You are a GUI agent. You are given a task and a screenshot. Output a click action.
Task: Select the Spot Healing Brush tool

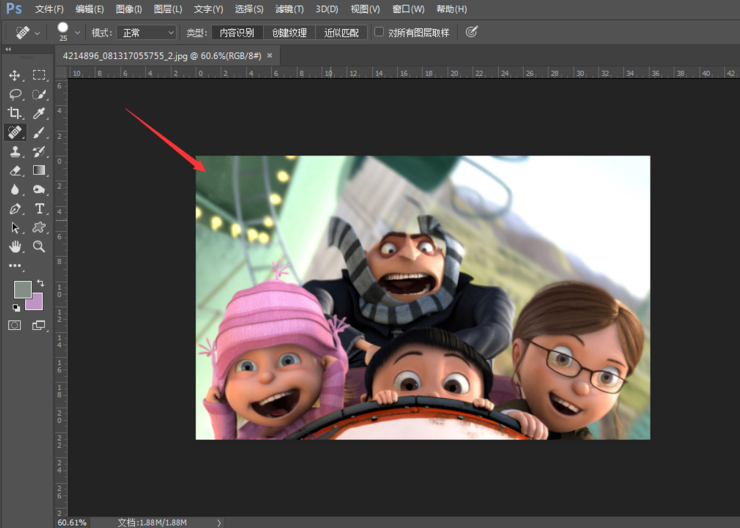click(15, 133)
